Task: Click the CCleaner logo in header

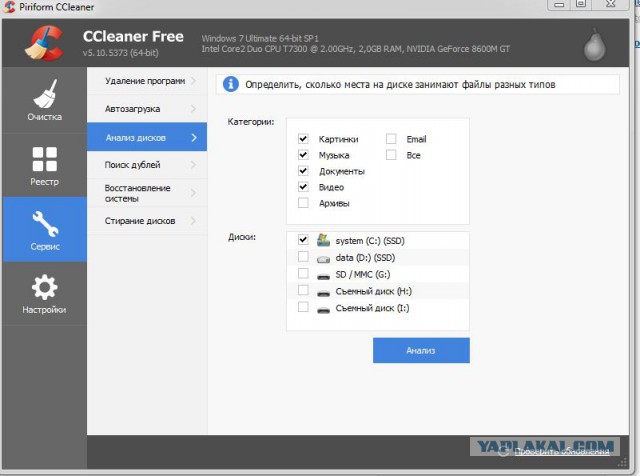Action: [44, 43]
